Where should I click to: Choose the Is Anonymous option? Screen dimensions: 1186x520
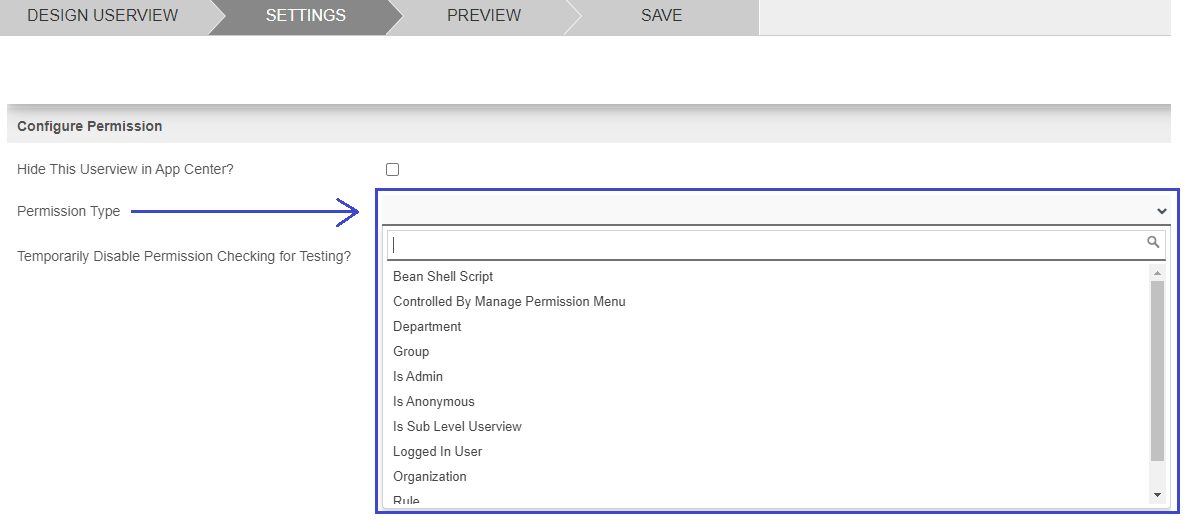coord(433,402)
